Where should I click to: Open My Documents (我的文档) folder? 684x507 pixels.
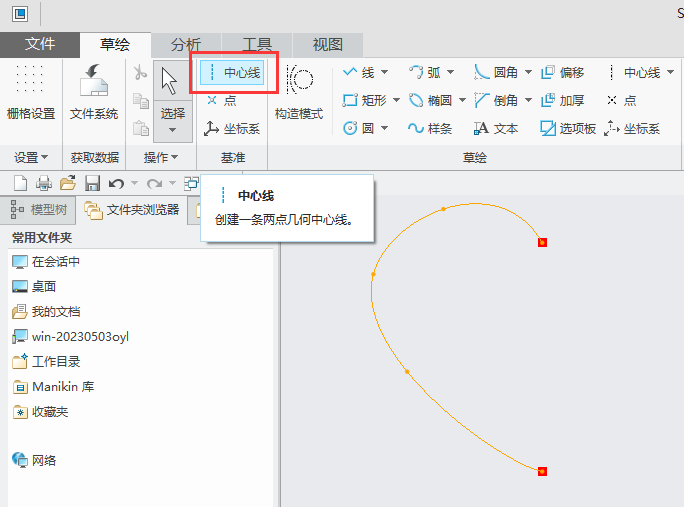click(x=46, y=312)
